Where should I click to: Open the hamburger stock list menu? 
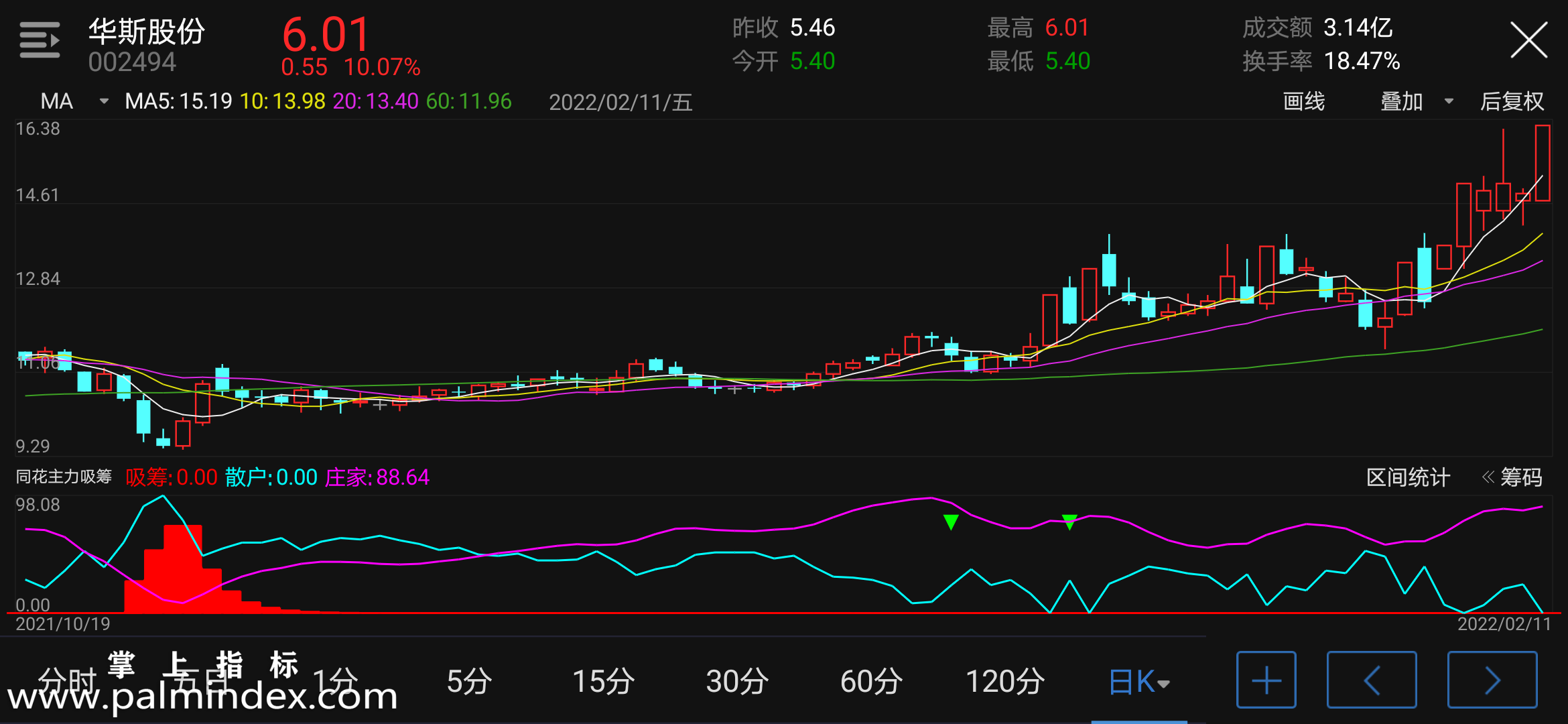[40, 40]
